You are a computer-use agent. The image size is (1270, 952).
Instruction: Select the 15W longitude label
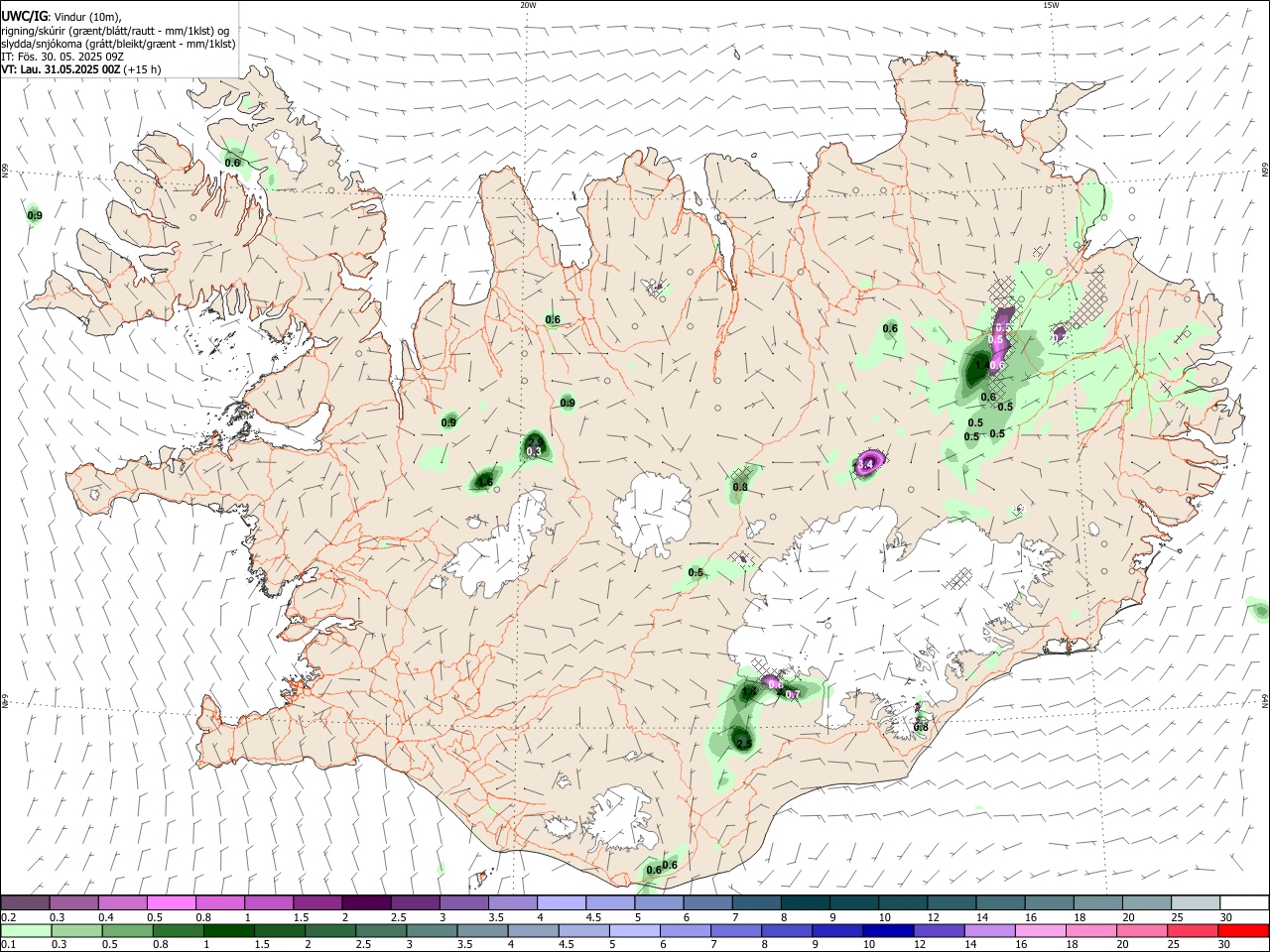(1050, 5)
